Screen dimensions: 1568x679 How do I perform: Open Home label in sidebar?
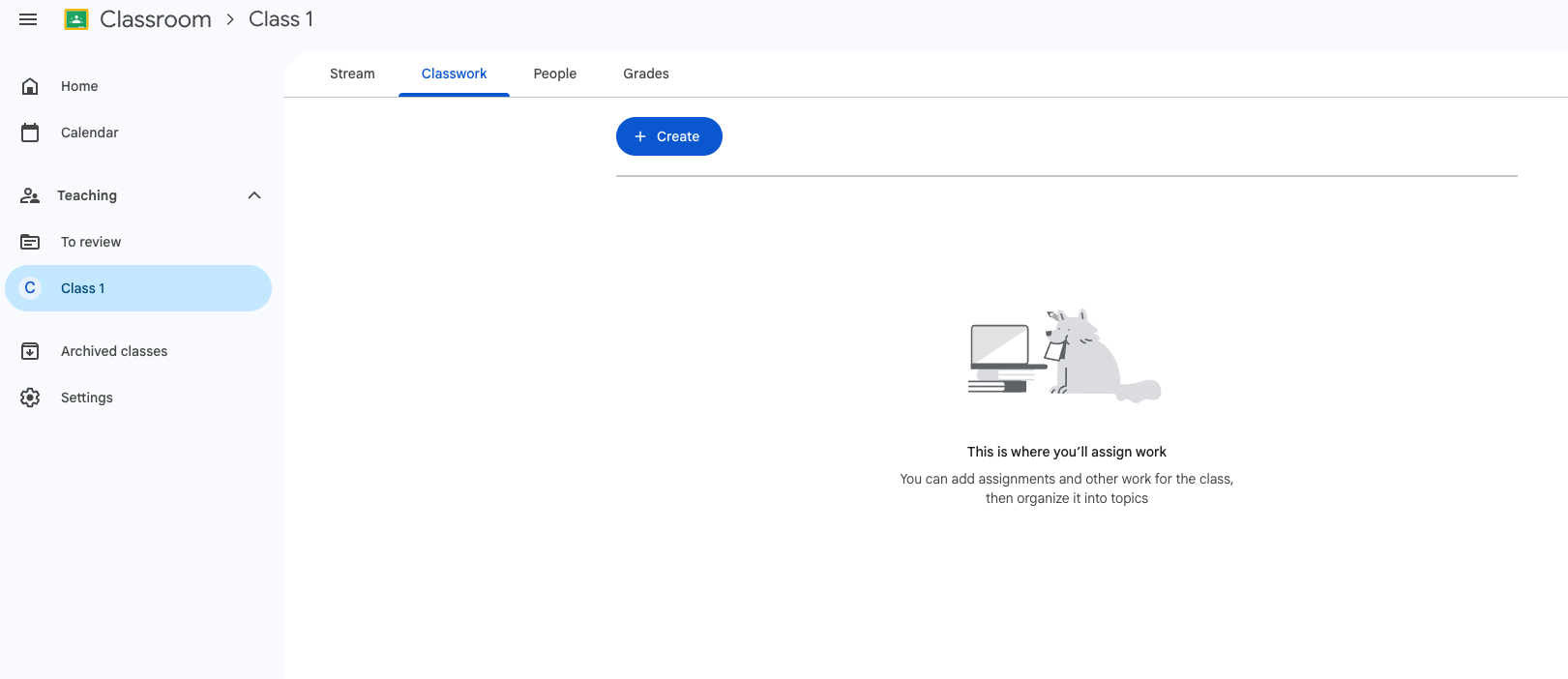(79, 86)
